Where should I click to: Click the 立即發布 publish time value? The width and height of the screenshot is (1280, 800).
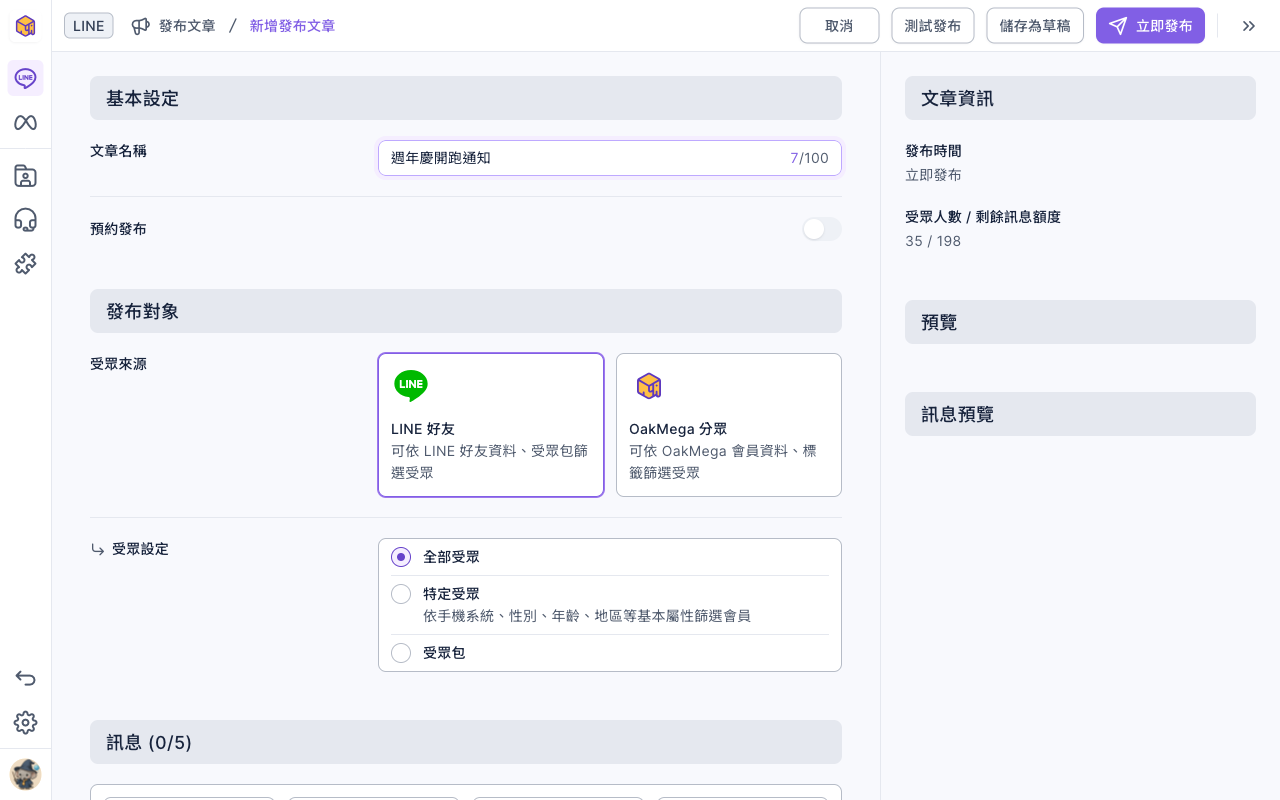933,175
